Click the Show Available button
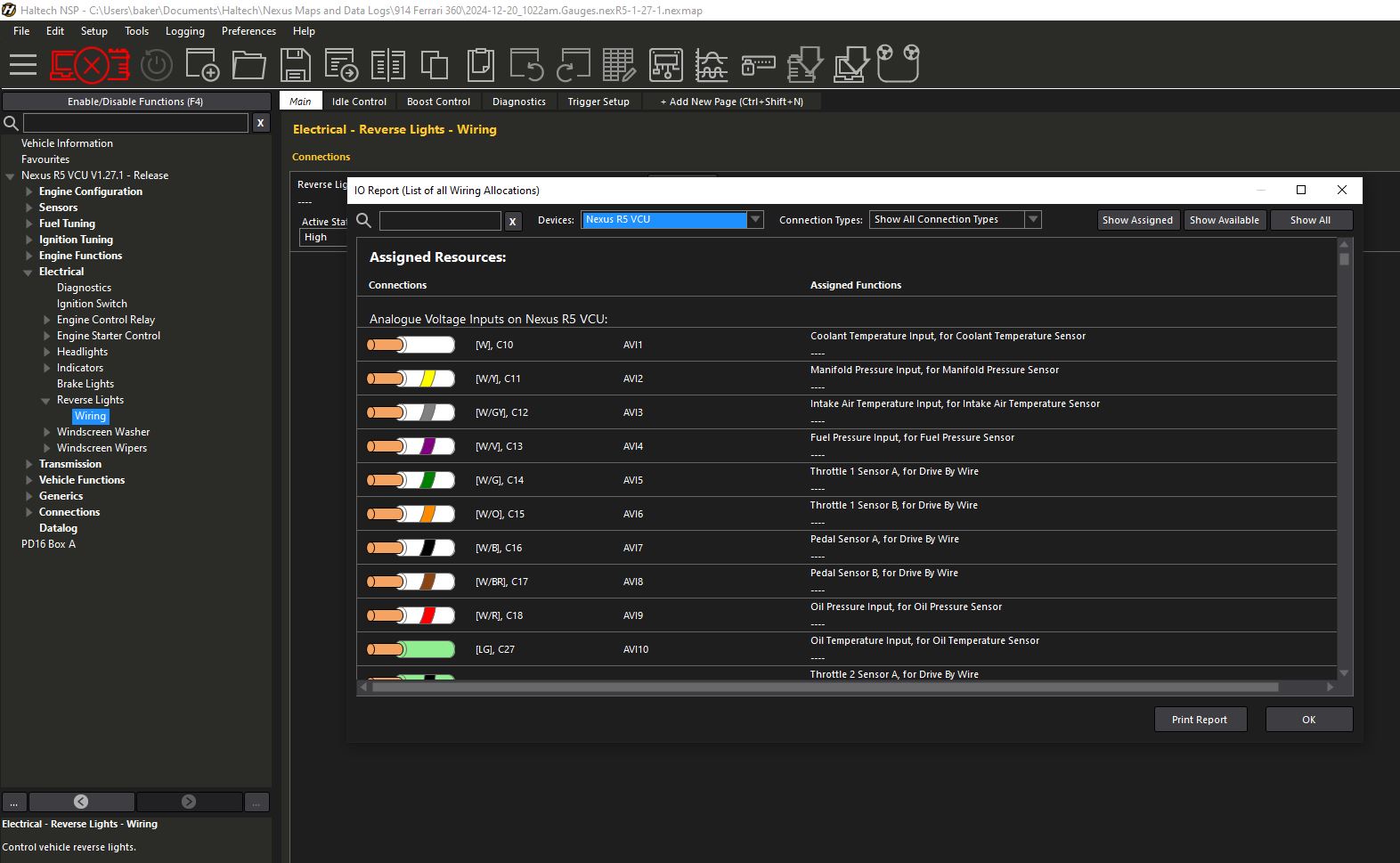Screen dimensions: 1400x863 pyautogui.click(x=1224, y=220)
